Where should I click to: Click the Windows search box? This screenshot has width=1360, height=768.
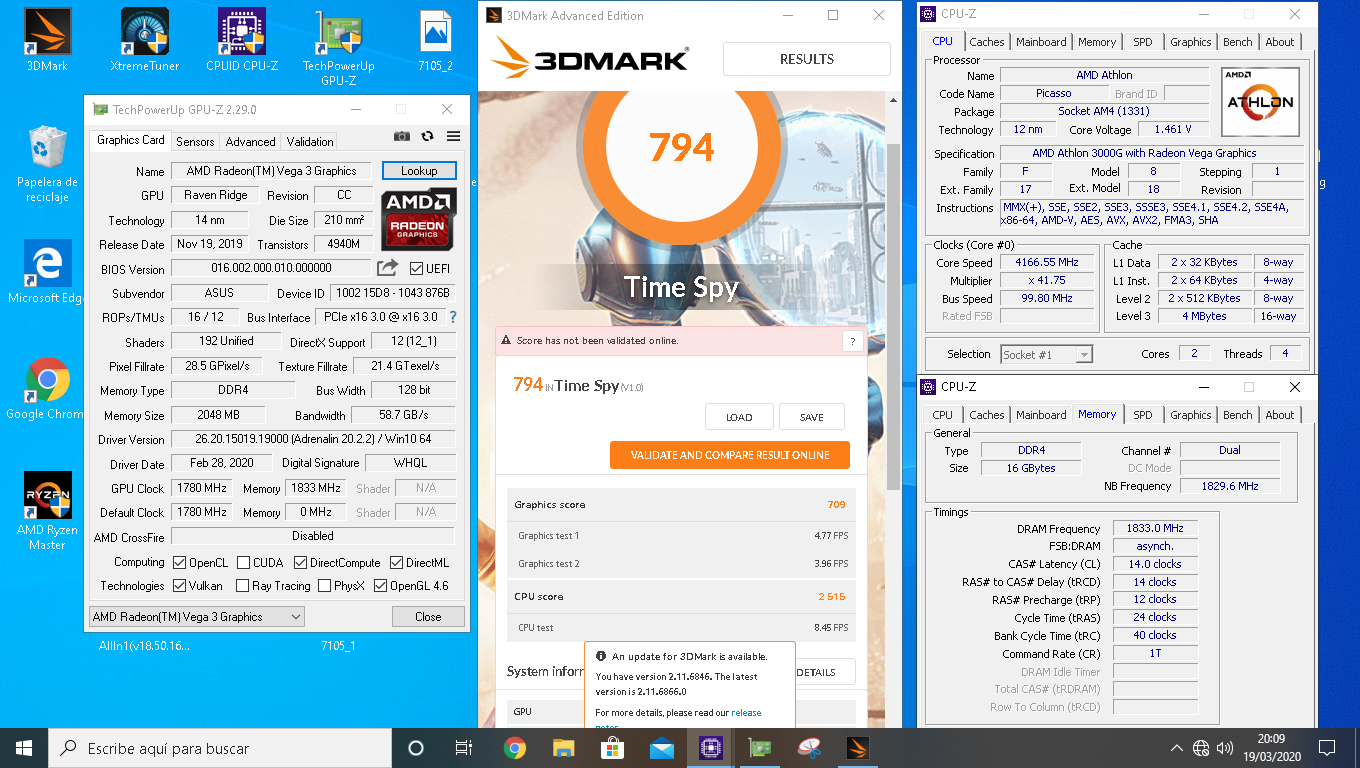220,748
